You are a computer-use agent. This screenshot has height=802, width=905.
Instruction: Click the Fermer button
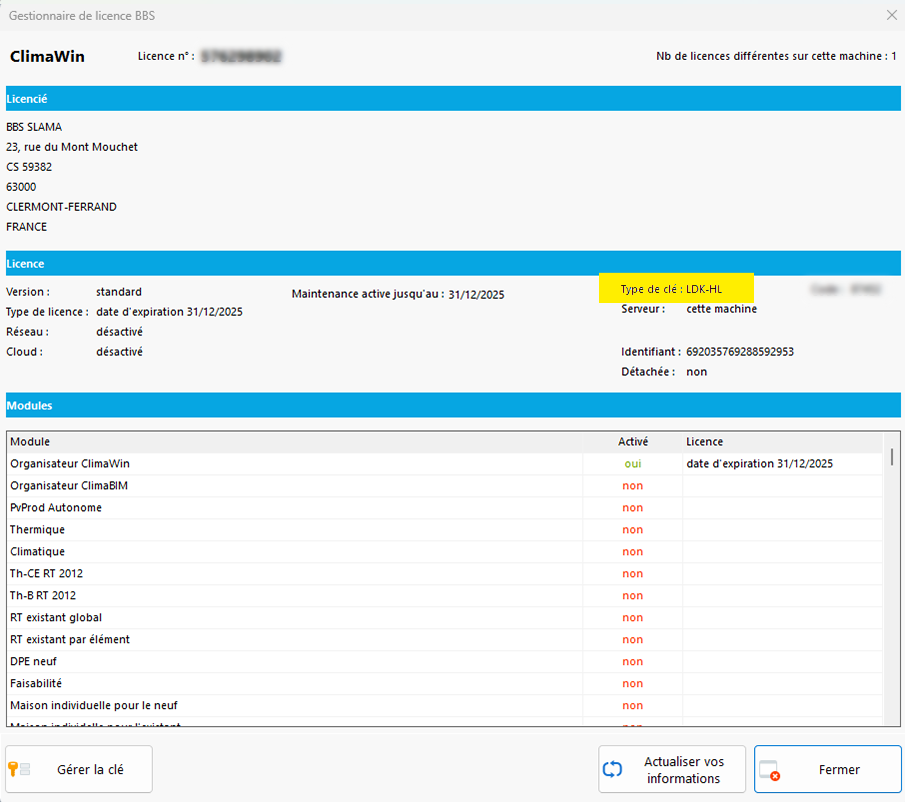tap(828, 769)
